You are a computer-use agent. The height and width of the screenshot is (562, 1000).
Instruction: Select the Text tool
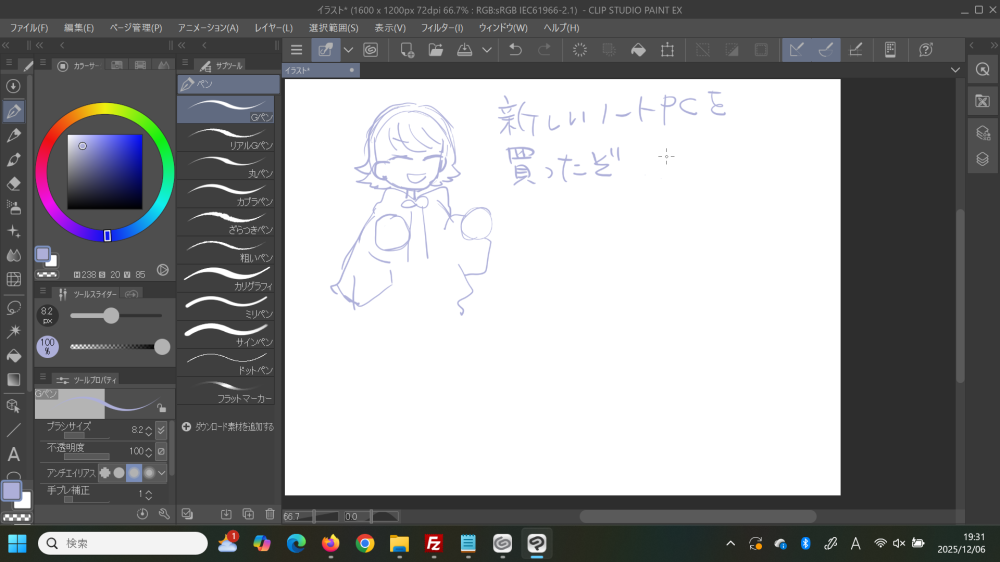(14, 454)
